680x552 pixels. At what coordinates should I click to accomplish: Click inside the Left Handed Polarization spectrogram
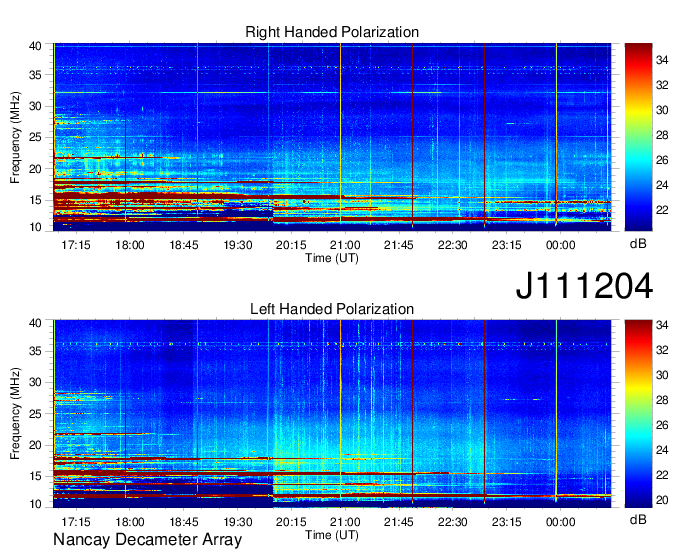coord(332,414)
